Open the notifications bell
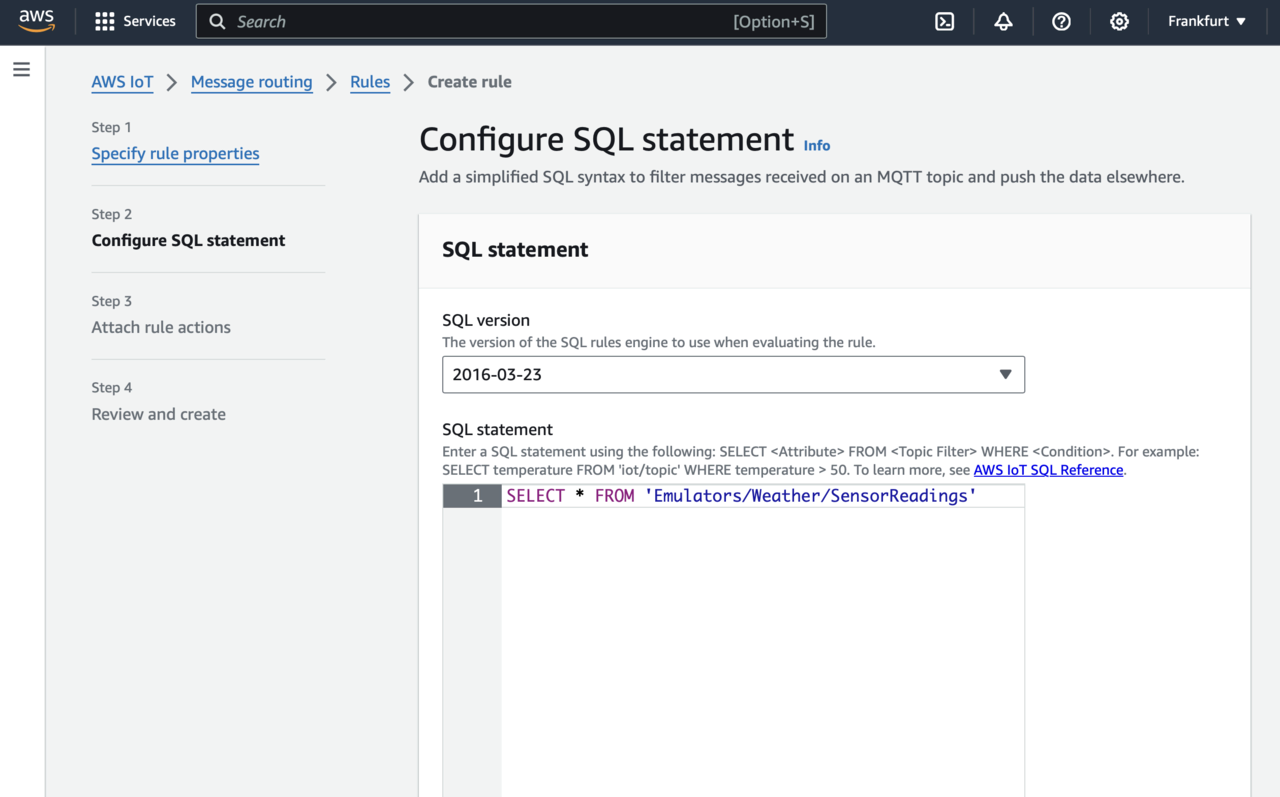Image resolution: width=1280 pixels, height=797 pixels. [1003, 21]
